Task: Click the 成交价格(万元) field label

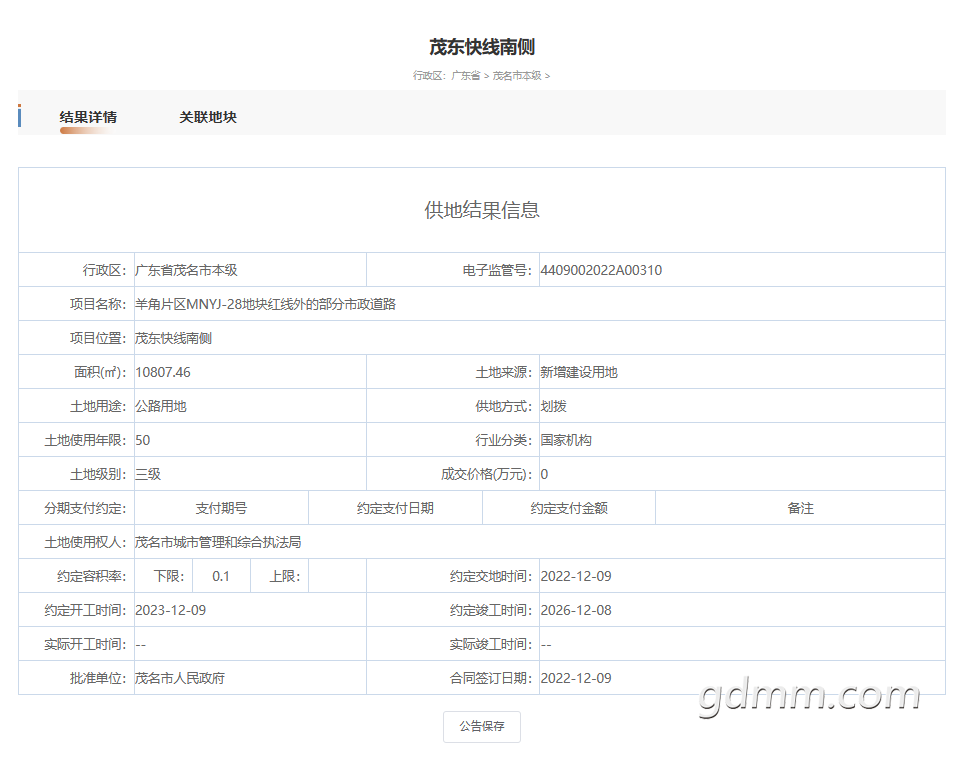Action: pos(486,474)
